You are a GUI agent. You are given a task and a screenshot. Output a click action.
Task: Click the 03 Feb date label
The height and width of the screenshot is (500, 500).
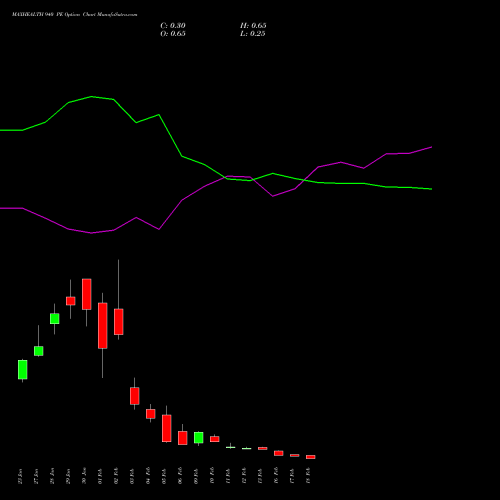click(132, 476)
